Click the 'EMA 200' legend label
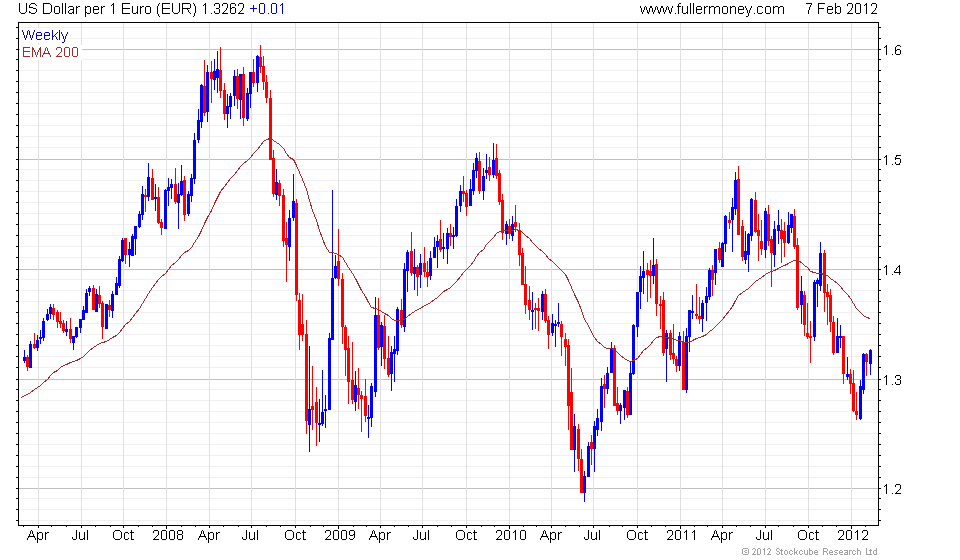 click(50, 52)
